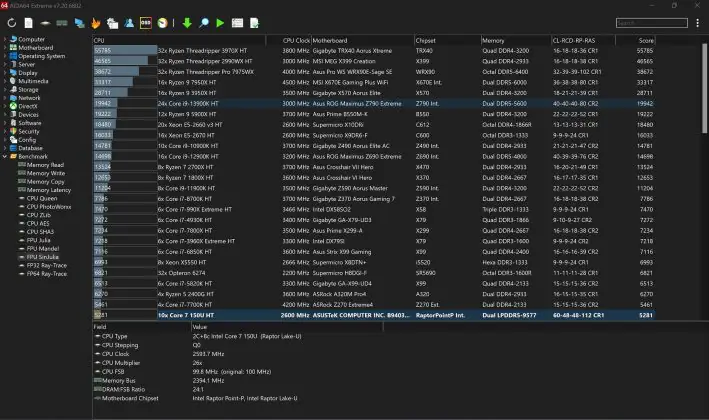Select the 24x Core i9-13900K HT row

tap(374, 104)
